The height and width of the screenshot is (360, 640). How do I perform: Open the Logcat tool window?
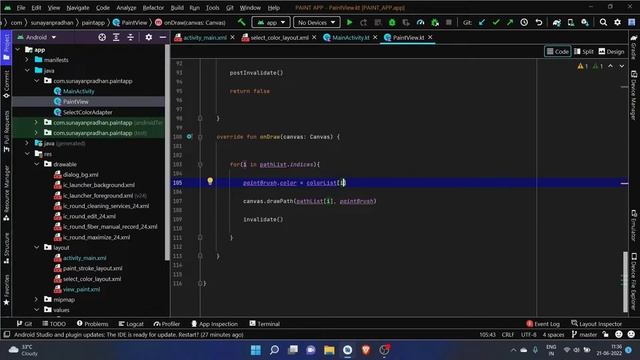click(131, 324)
